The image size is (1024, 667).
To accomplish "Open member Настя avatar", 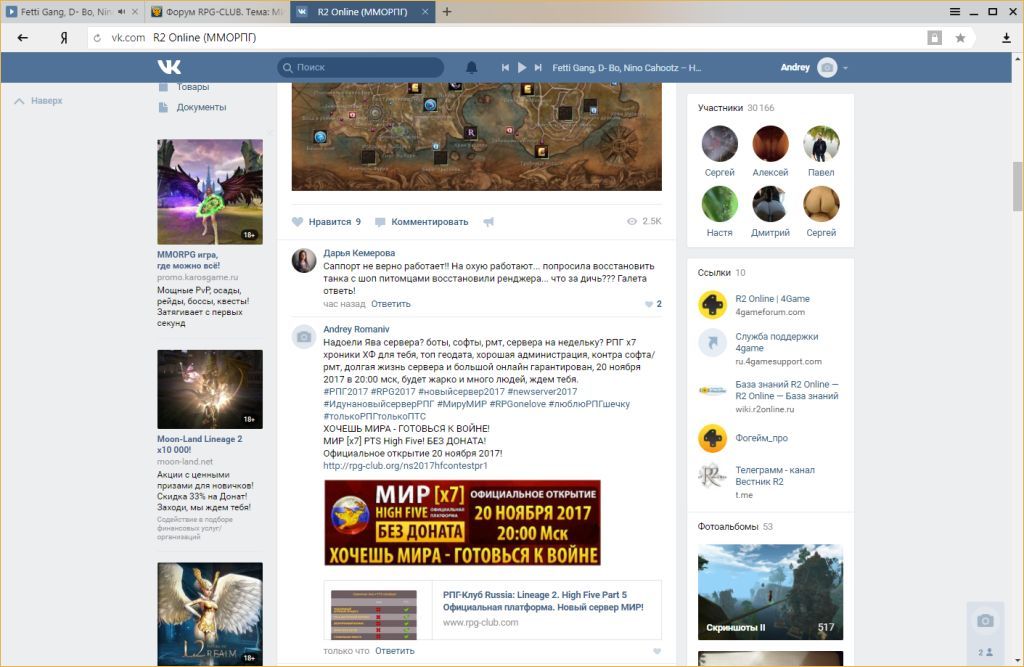I will coord(720,204).
